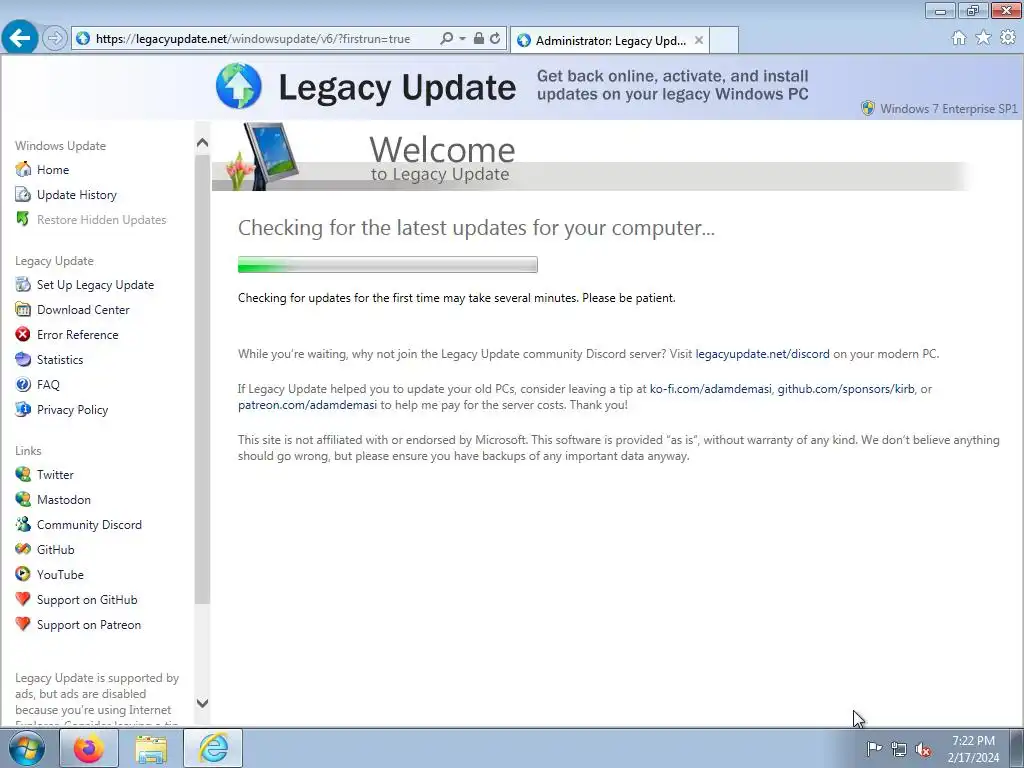This screenshot has width=1024, height=768.
Task: Click the Twitter globe icon
Action: tap(23, 474)
